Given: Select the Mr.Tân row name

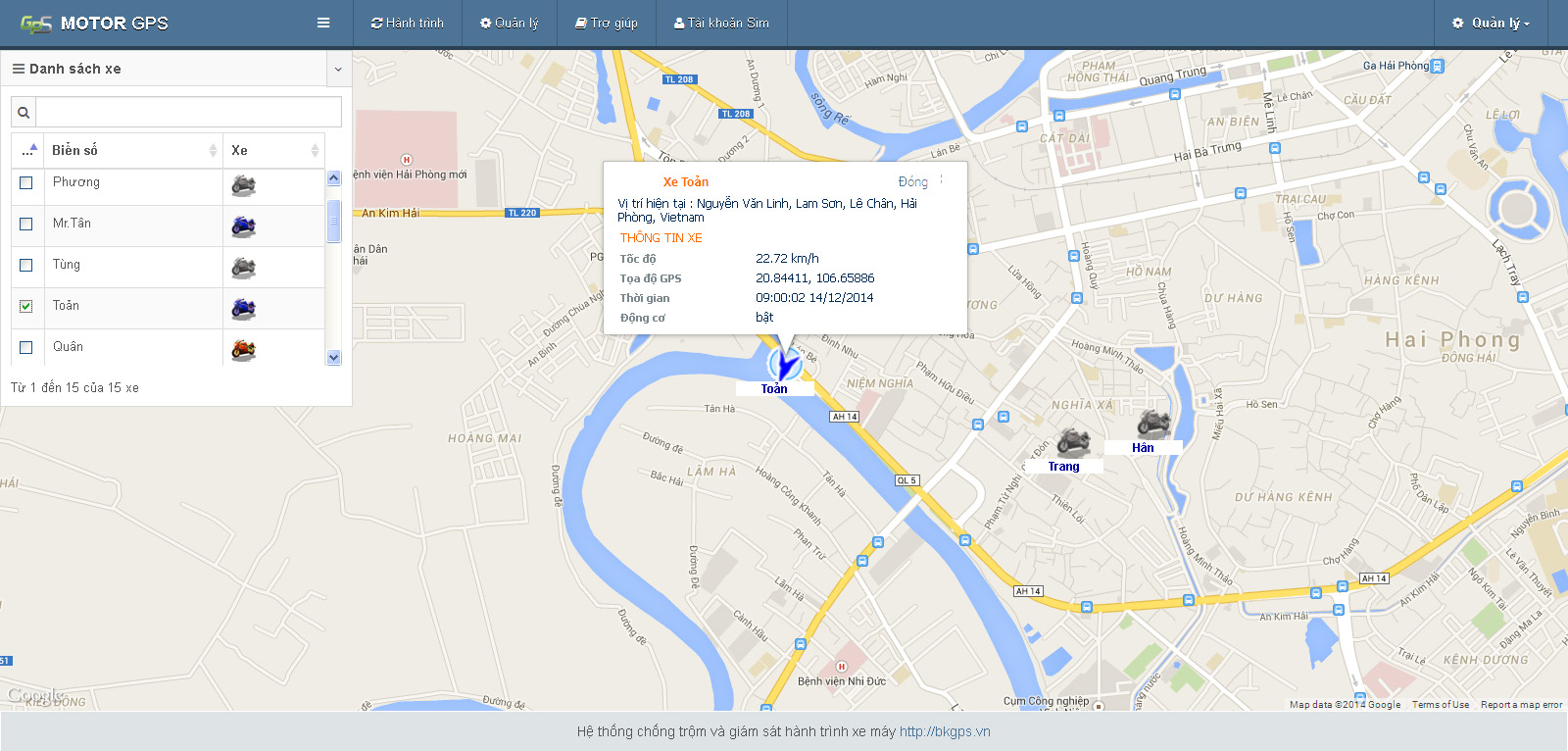Looking at the screenshot, I should point(72,224).
